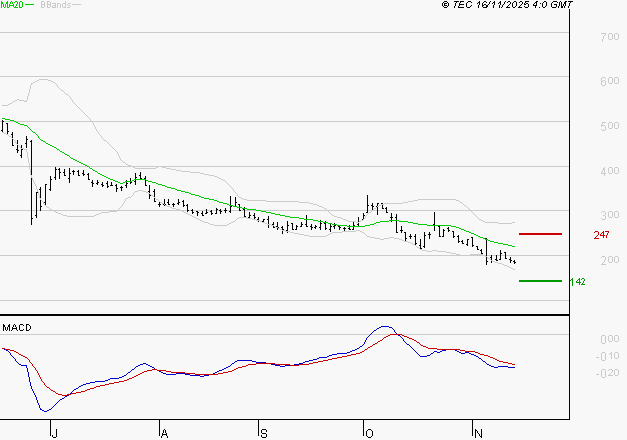Click the 300 price axis label
The width and height of the screenshot is (627, 440).
(610, 215)
